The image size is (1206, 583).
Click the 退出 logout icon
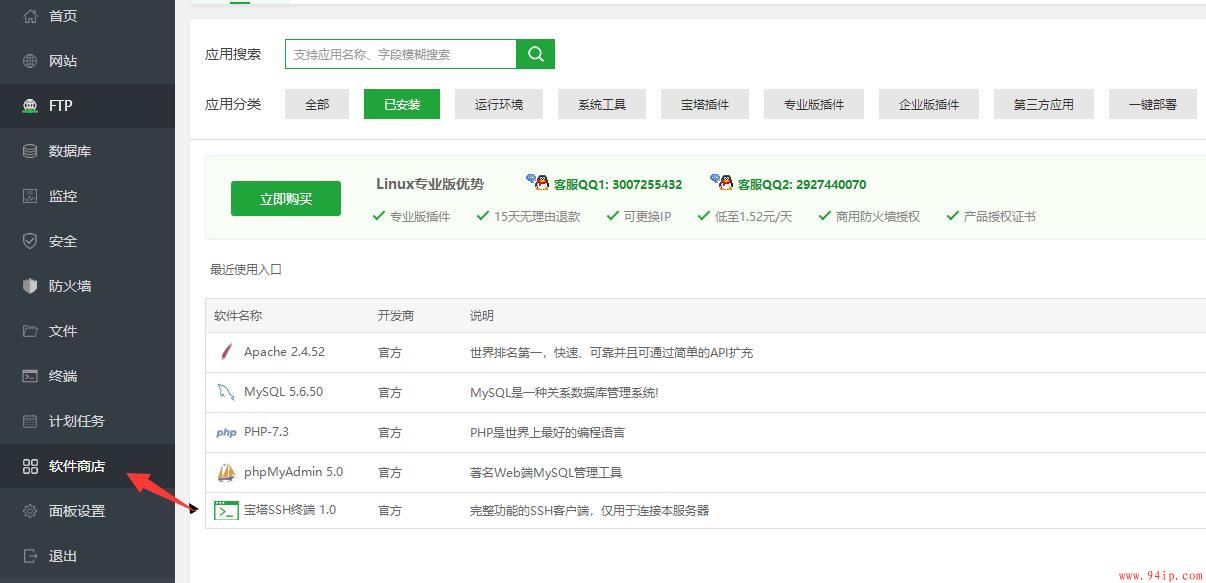pyautogui.click(x=30, y=556)
